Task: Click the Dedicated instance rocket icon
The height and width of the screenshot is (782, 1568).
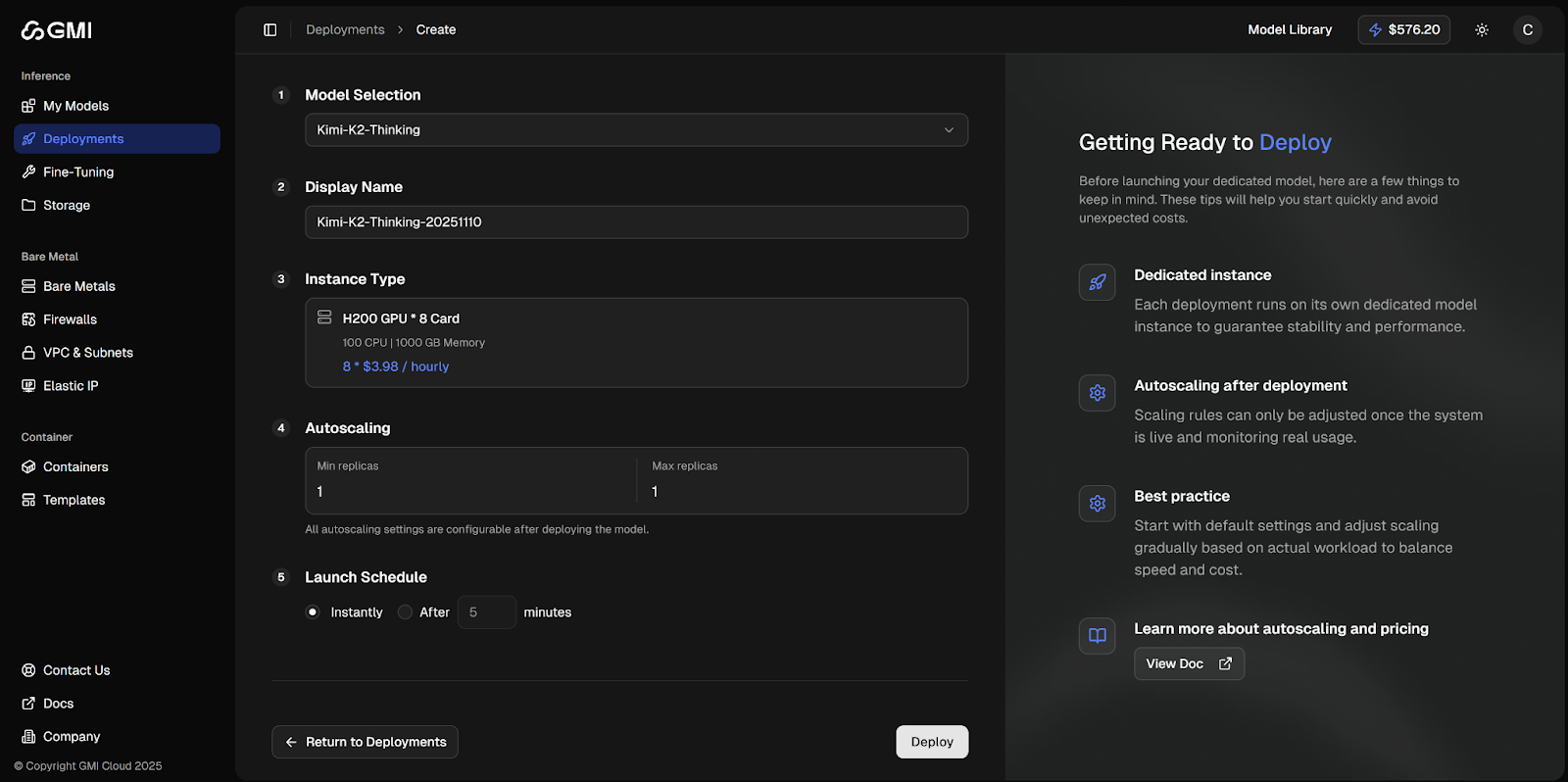Action: [1098, 282]
